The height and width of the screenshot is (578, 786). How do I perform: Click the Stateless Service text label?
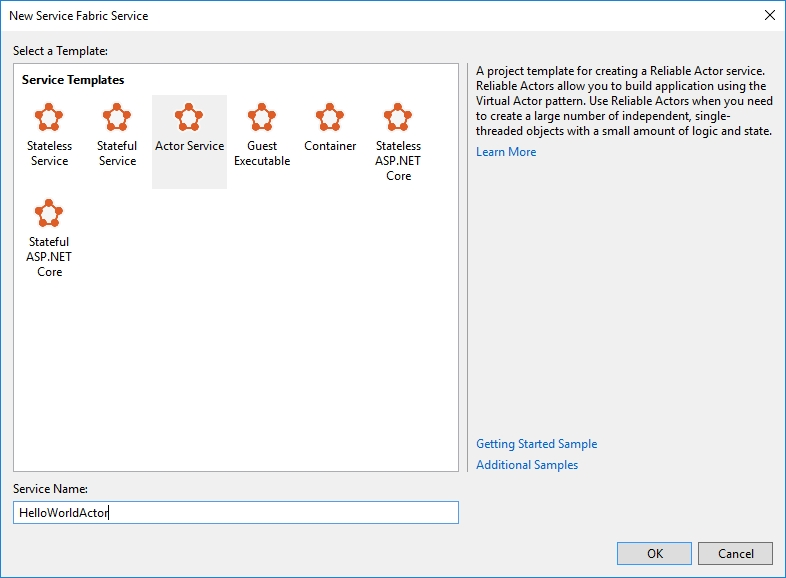coord(49,153)
